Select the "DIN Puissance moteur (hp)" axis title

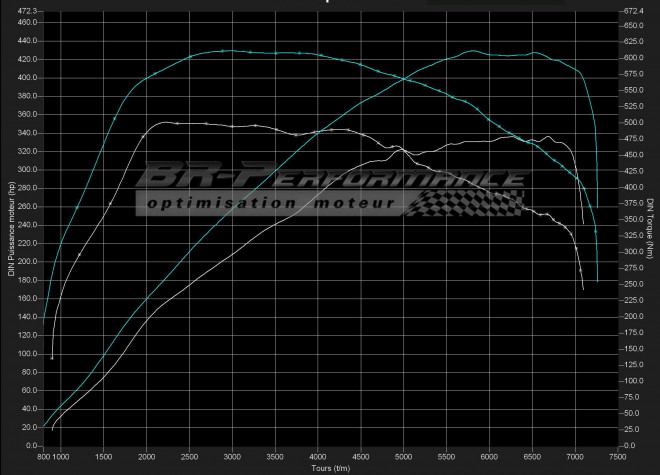9,228
